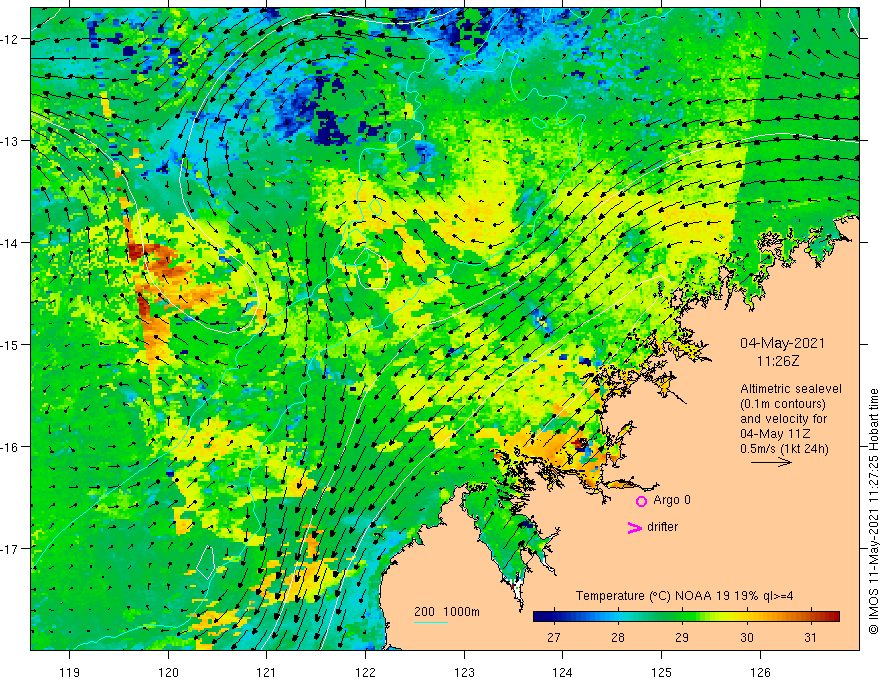This screenshot has width=880, height=680.
Task: Click the longitude axis label 125
Action: 661,672
